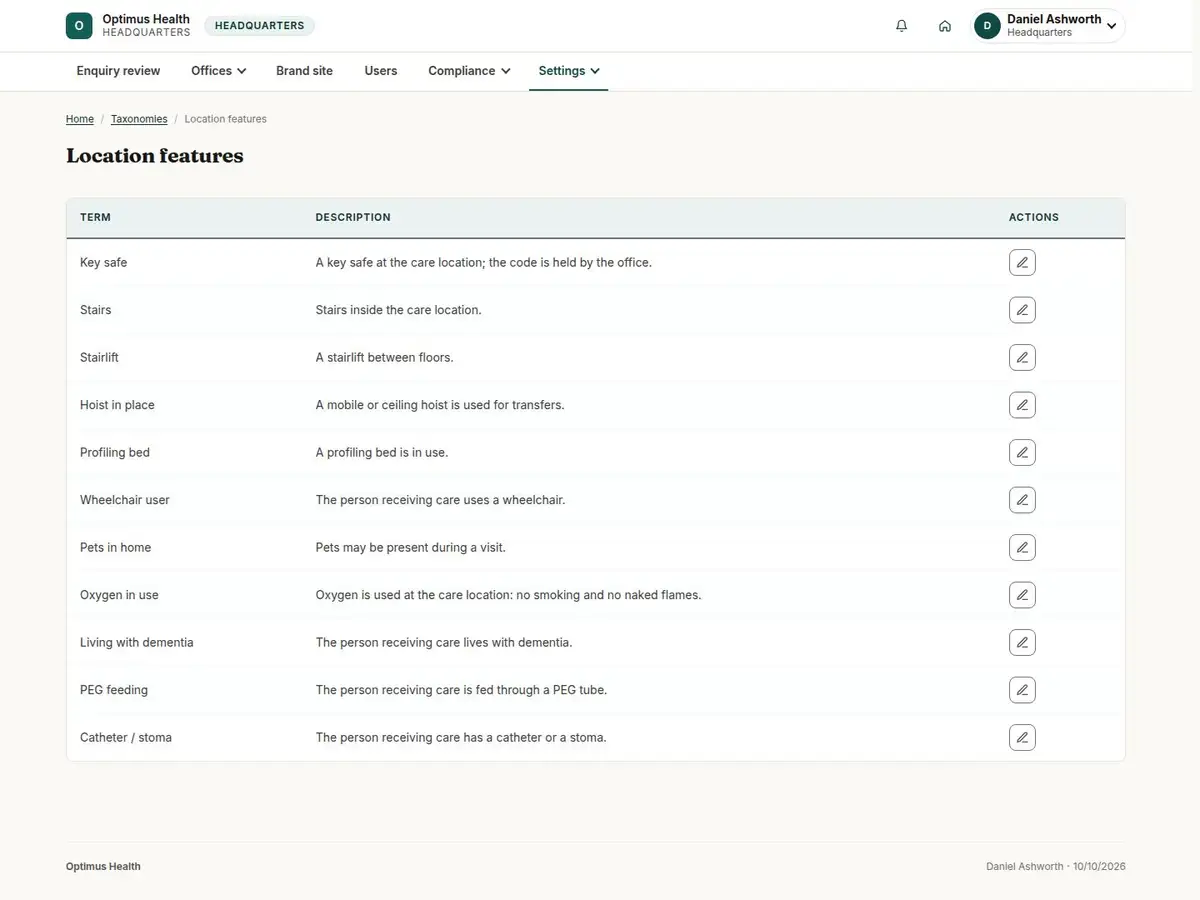Click the Daniel Ashworth avatar circle
1200x900 pixels.
click(x=988, y=26)
